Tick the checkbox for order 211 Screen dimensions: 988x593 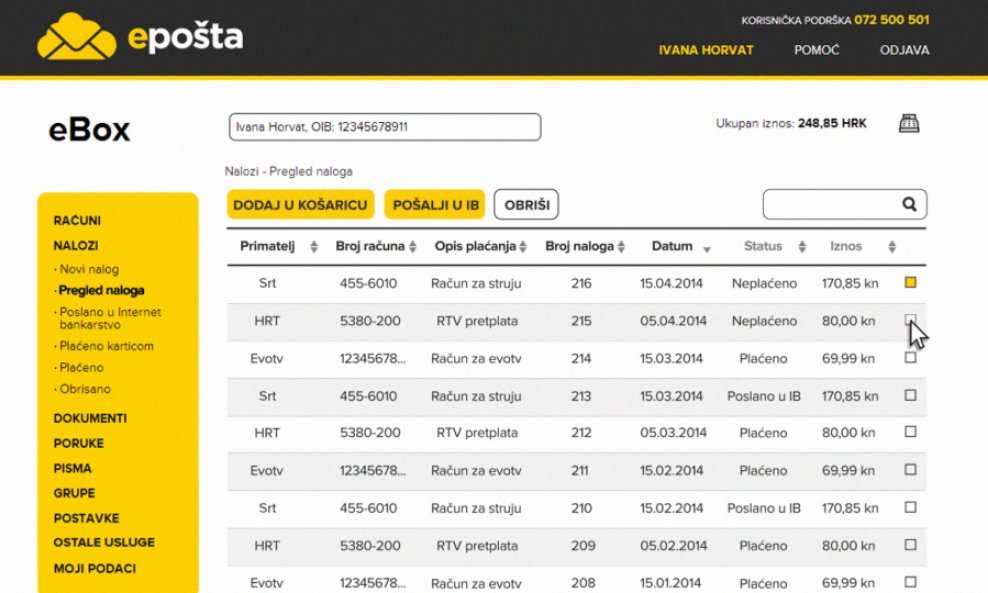tap(910, 469)
